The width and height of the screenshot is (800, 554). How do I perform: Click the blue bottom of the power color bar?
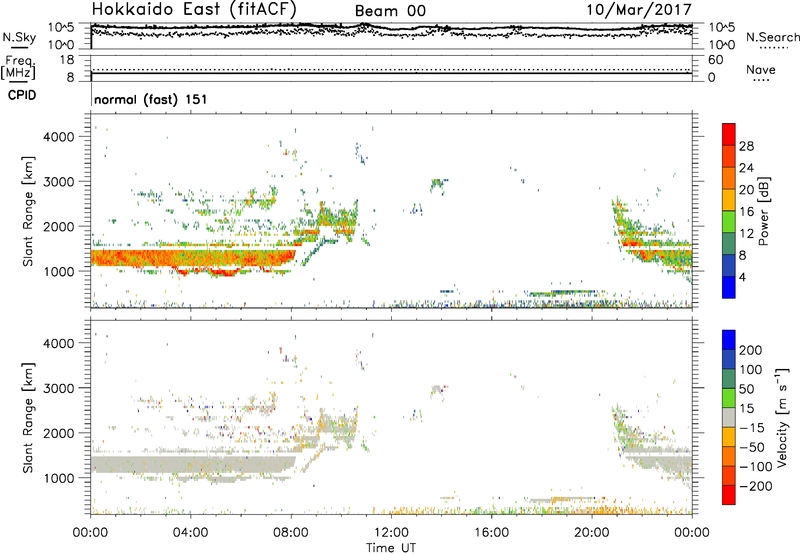pyautogui.click(x=729, y=287)
